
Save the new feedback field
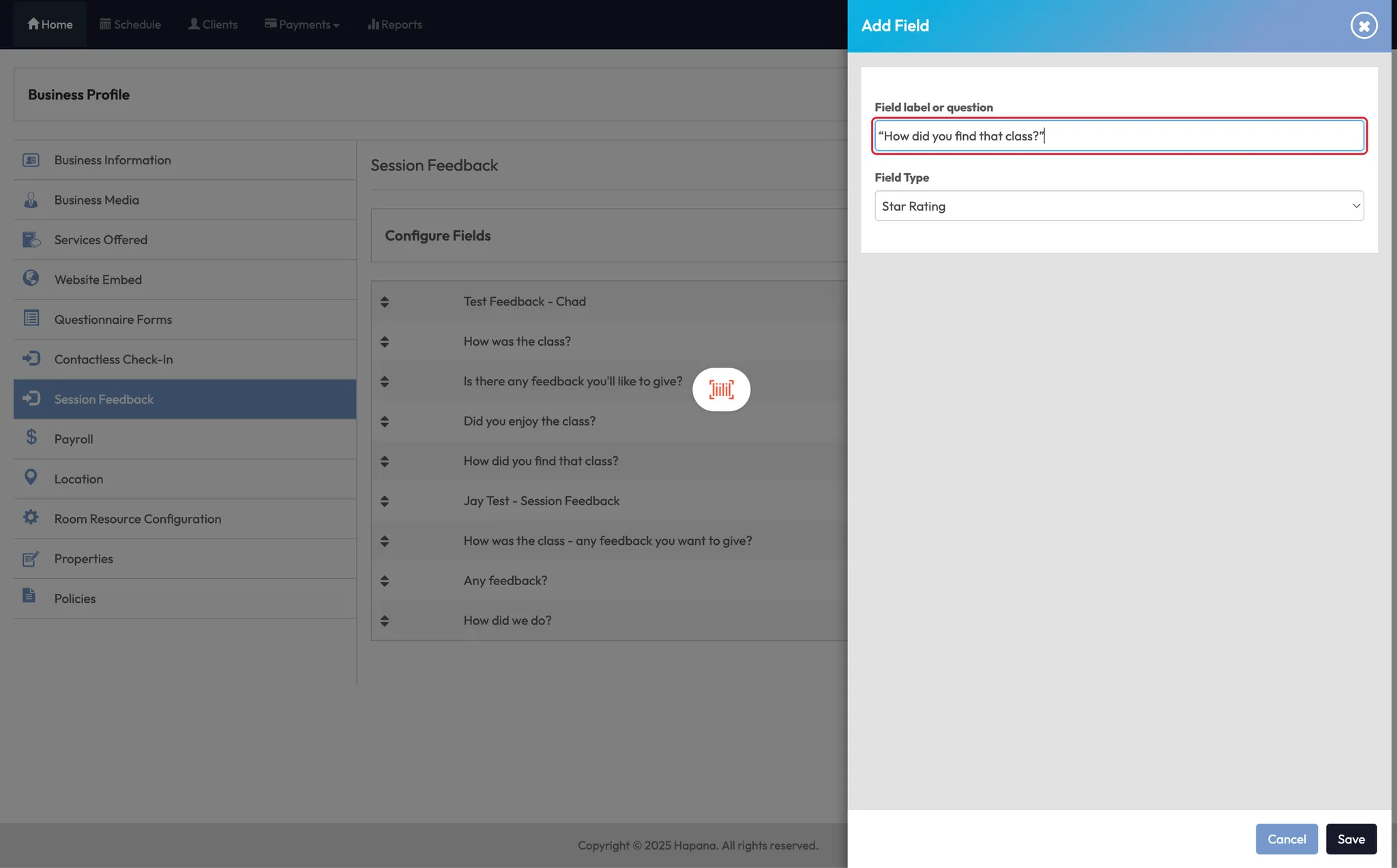[1351, 839]
